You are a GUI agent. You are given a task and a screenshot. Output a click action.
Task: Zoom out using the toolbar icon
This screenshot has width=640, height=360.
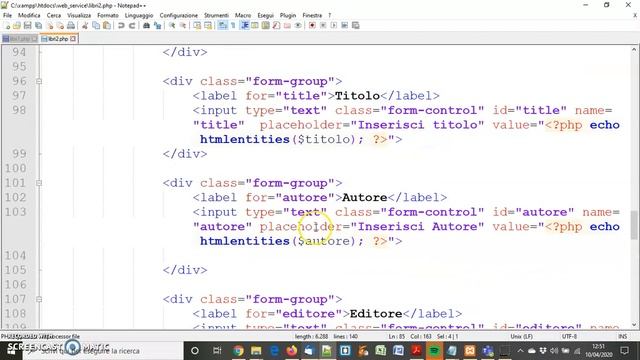pyautogui.click(x=183, y=25)
